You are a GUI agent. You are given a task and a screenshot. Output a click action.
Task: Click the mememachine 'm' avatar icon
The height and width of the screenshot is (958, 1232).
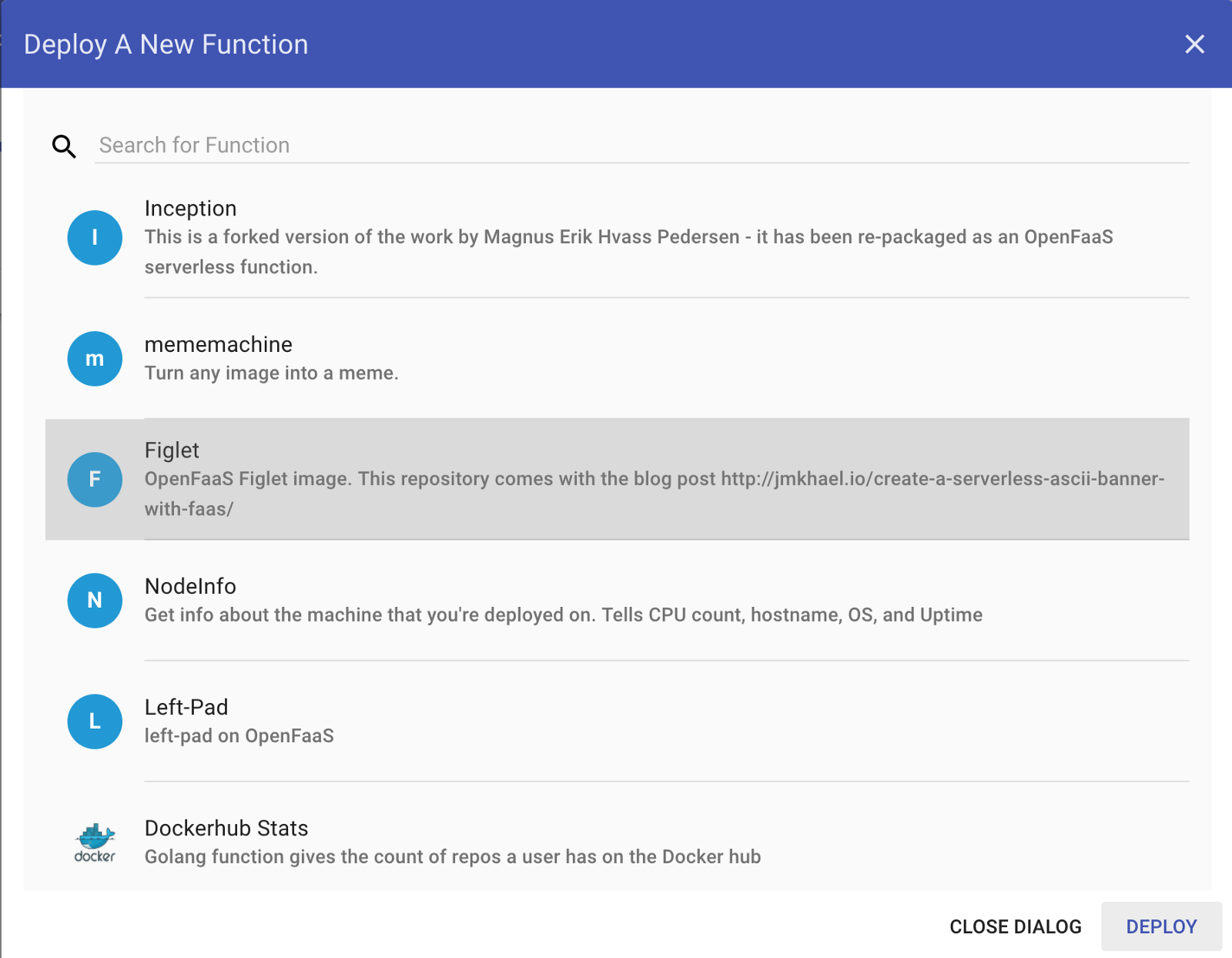click(x=95, y=359)
